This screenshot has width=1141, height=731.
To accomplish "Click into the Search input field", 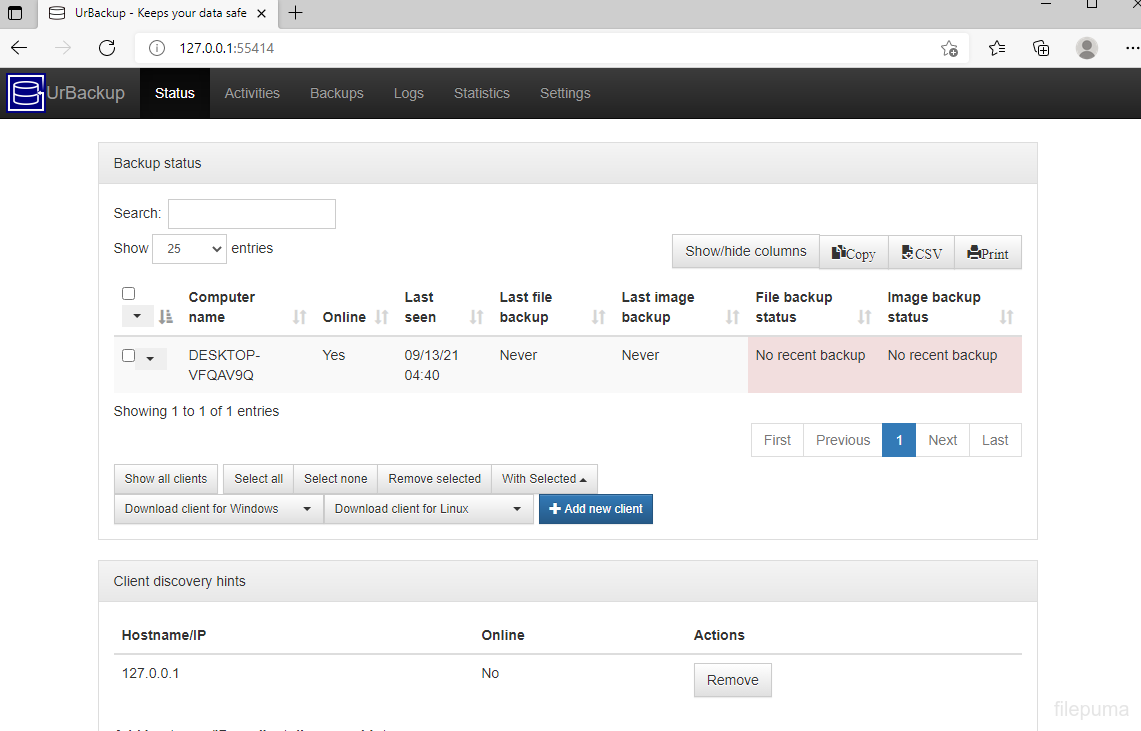I will coord(251,214).
